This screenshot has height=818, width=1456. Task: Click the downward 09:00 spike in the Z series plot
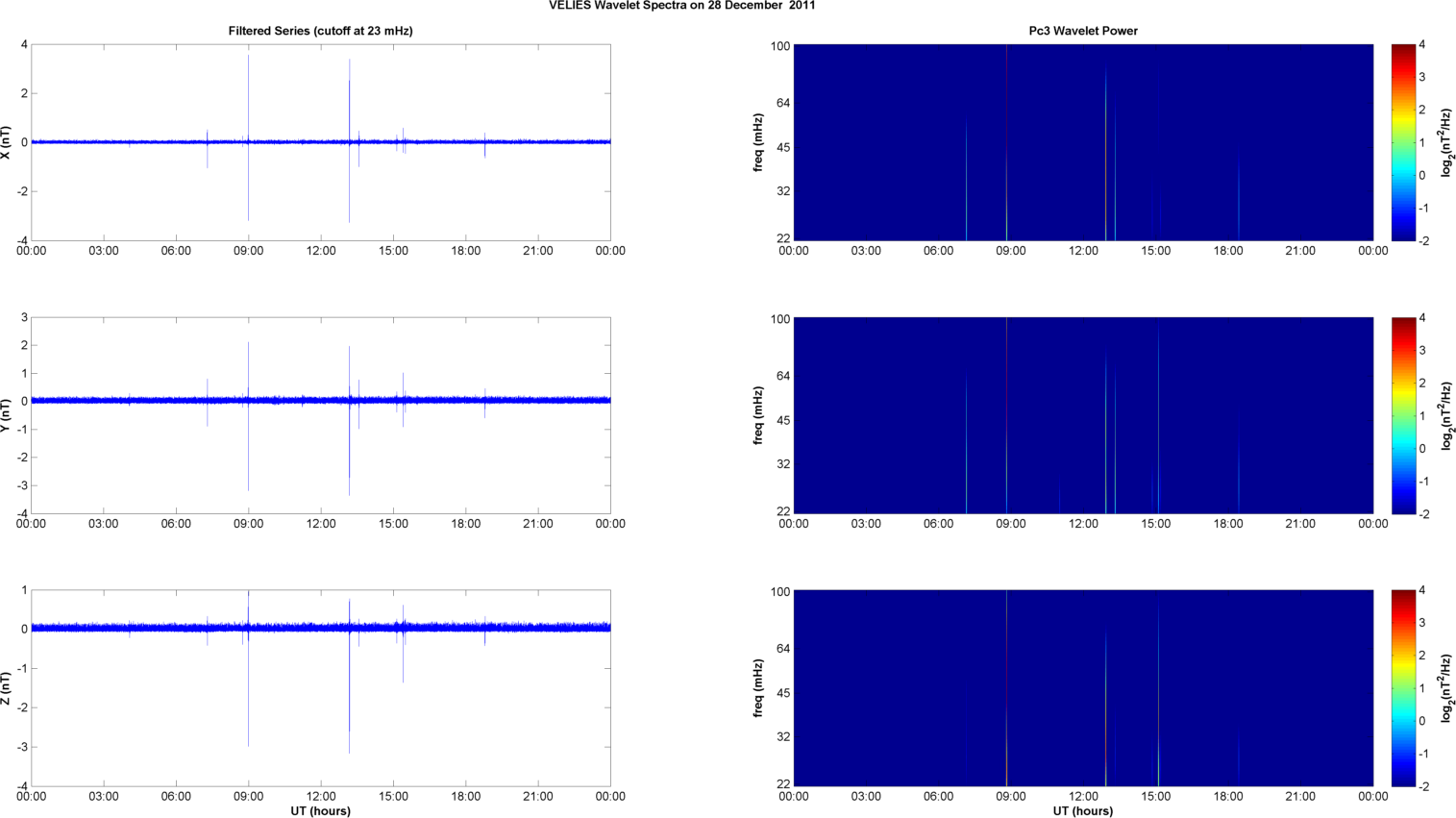[x=248, y=687]
